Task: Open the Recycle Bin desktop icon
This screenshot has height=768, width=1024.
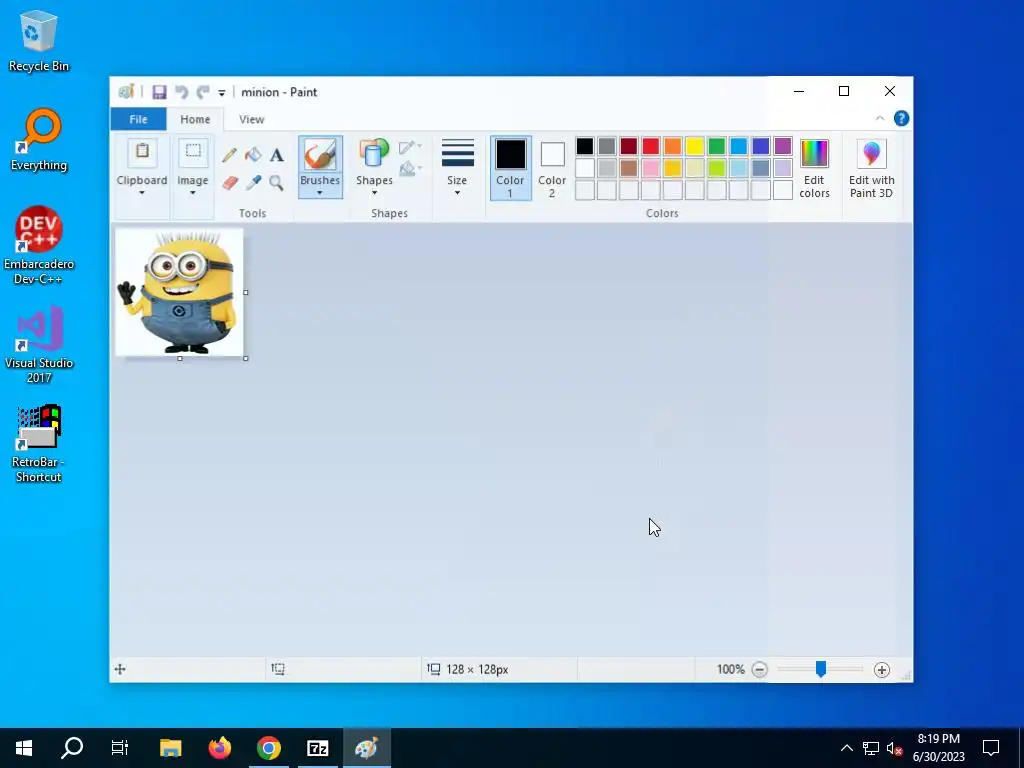Action: (x=39, y=41)
